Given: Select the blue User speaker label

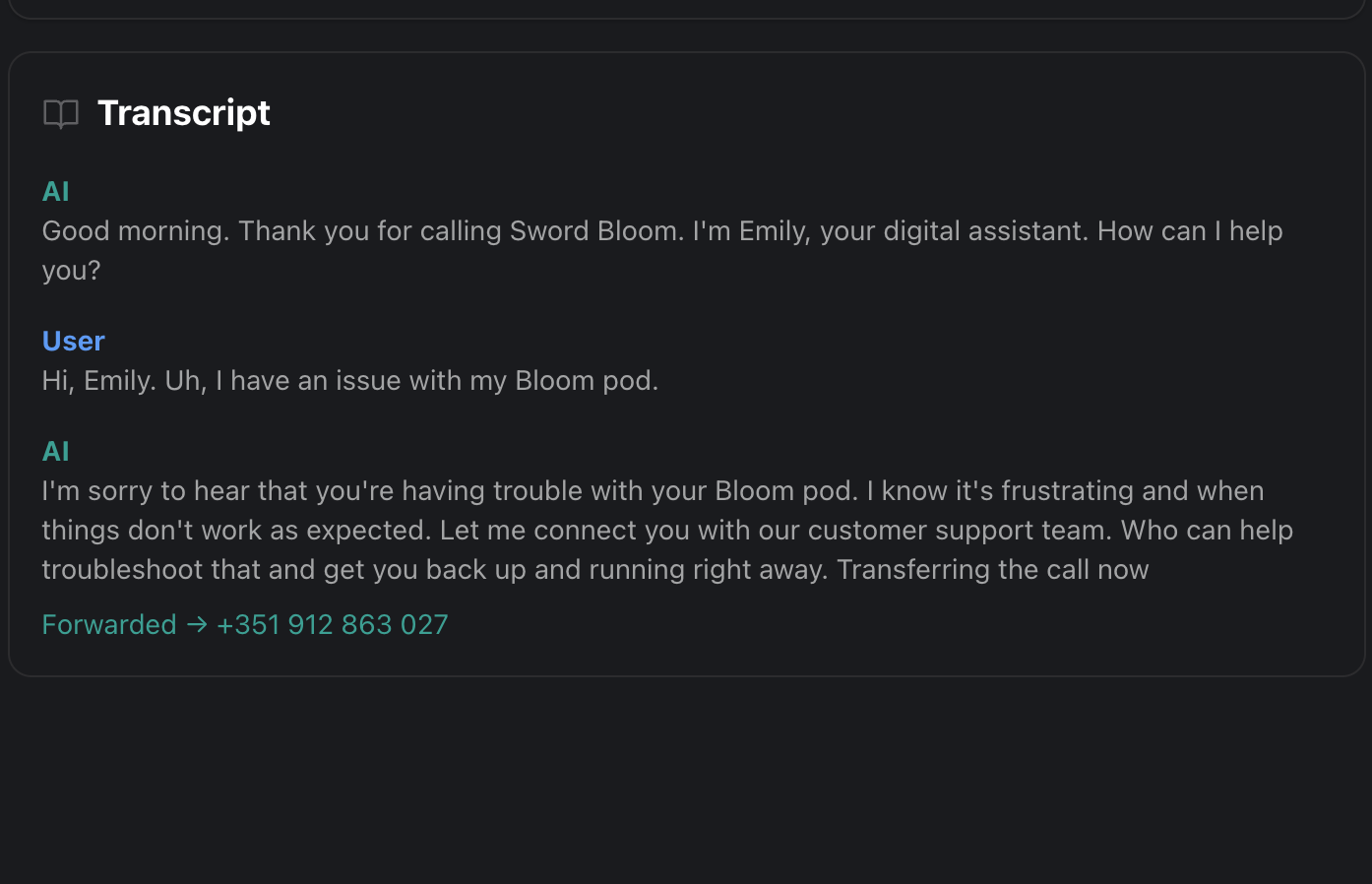Looking at the screenshot, I should tap(74, 341).
